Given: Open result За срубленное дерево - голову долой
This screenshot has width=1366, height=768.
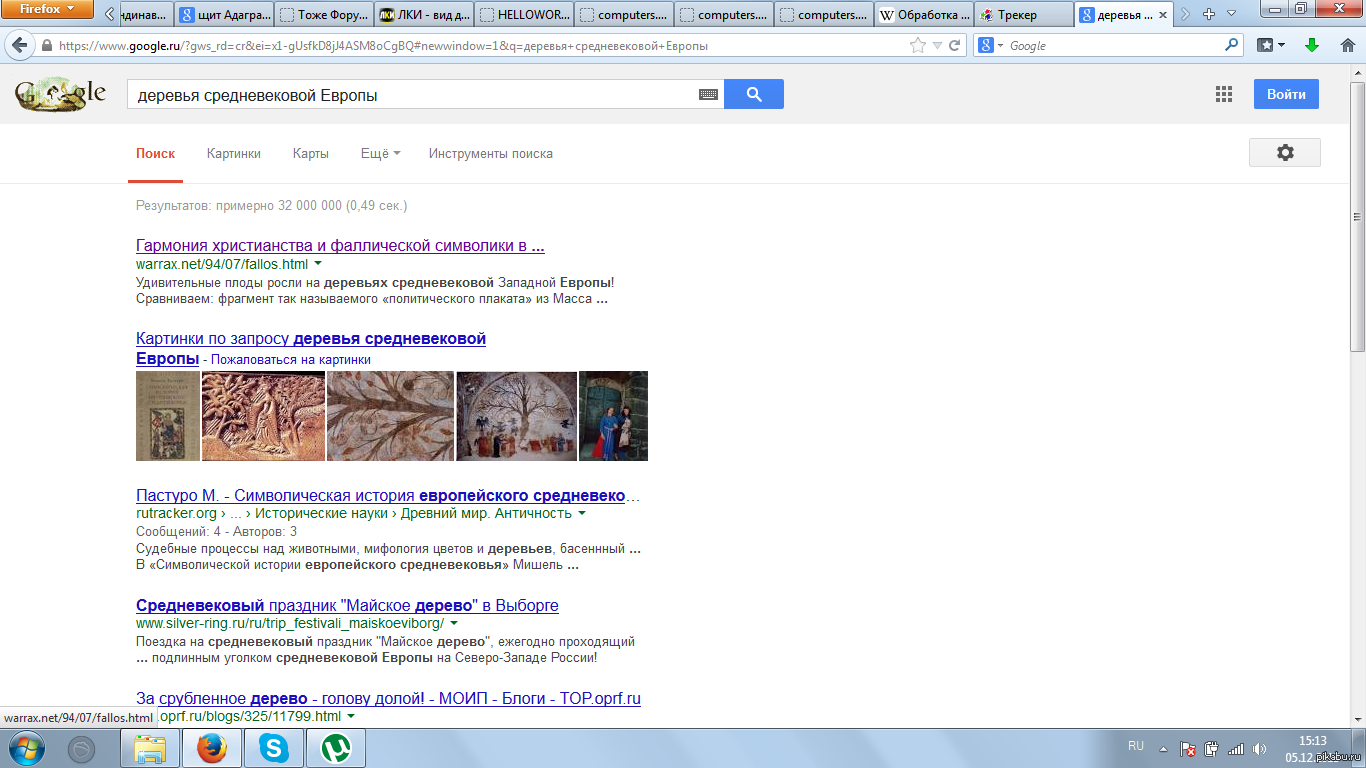Looking at the screenshot, I should click(388, 699).
